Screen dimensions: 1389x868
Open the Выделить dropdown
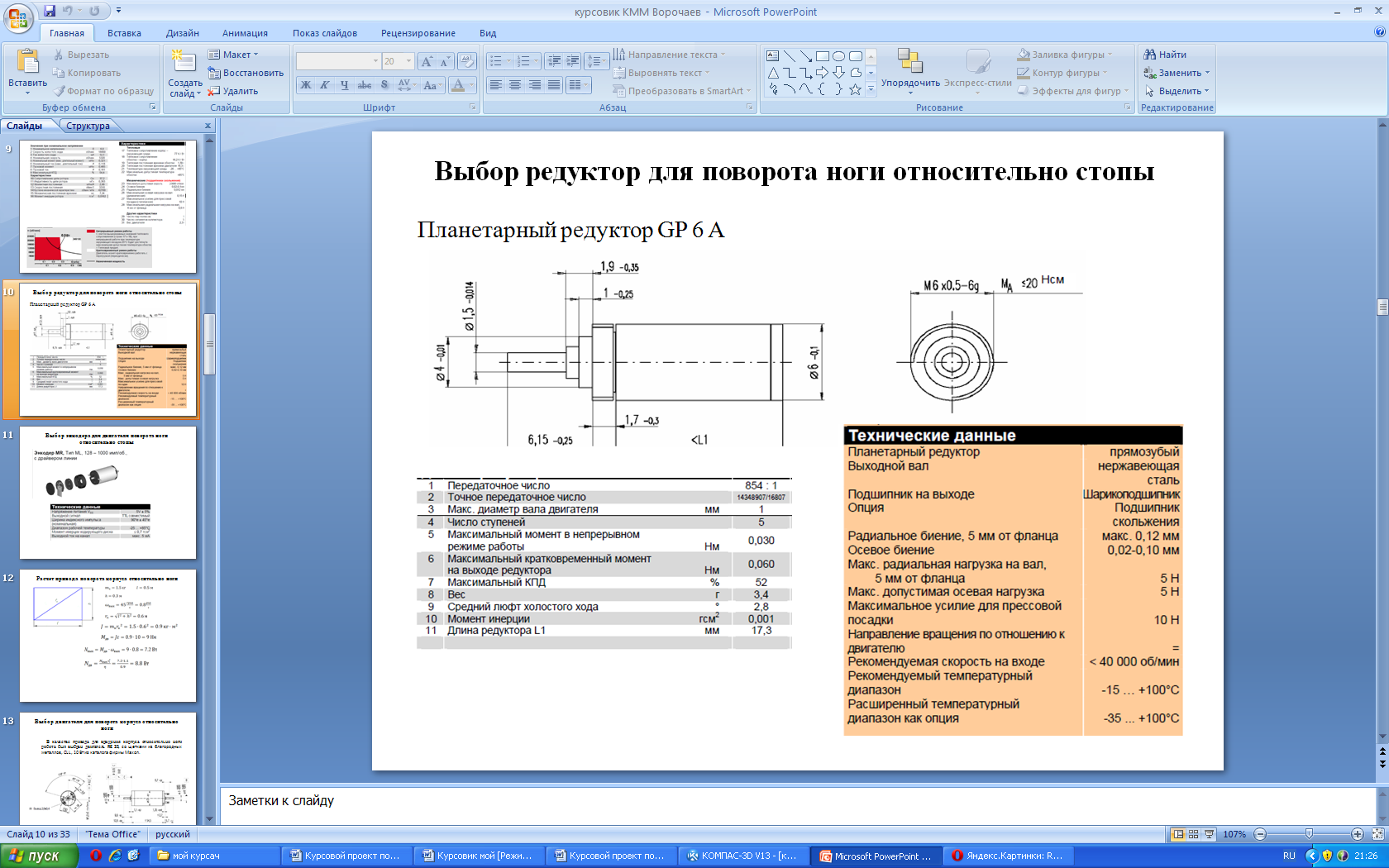1177,91
